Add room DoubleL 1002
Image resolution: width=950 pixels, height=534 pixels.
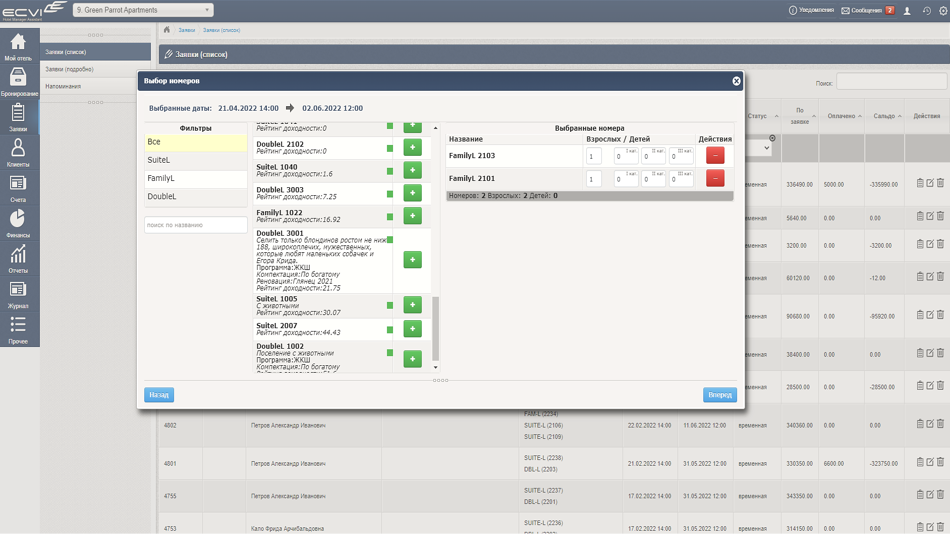click(x=413, y=359)
